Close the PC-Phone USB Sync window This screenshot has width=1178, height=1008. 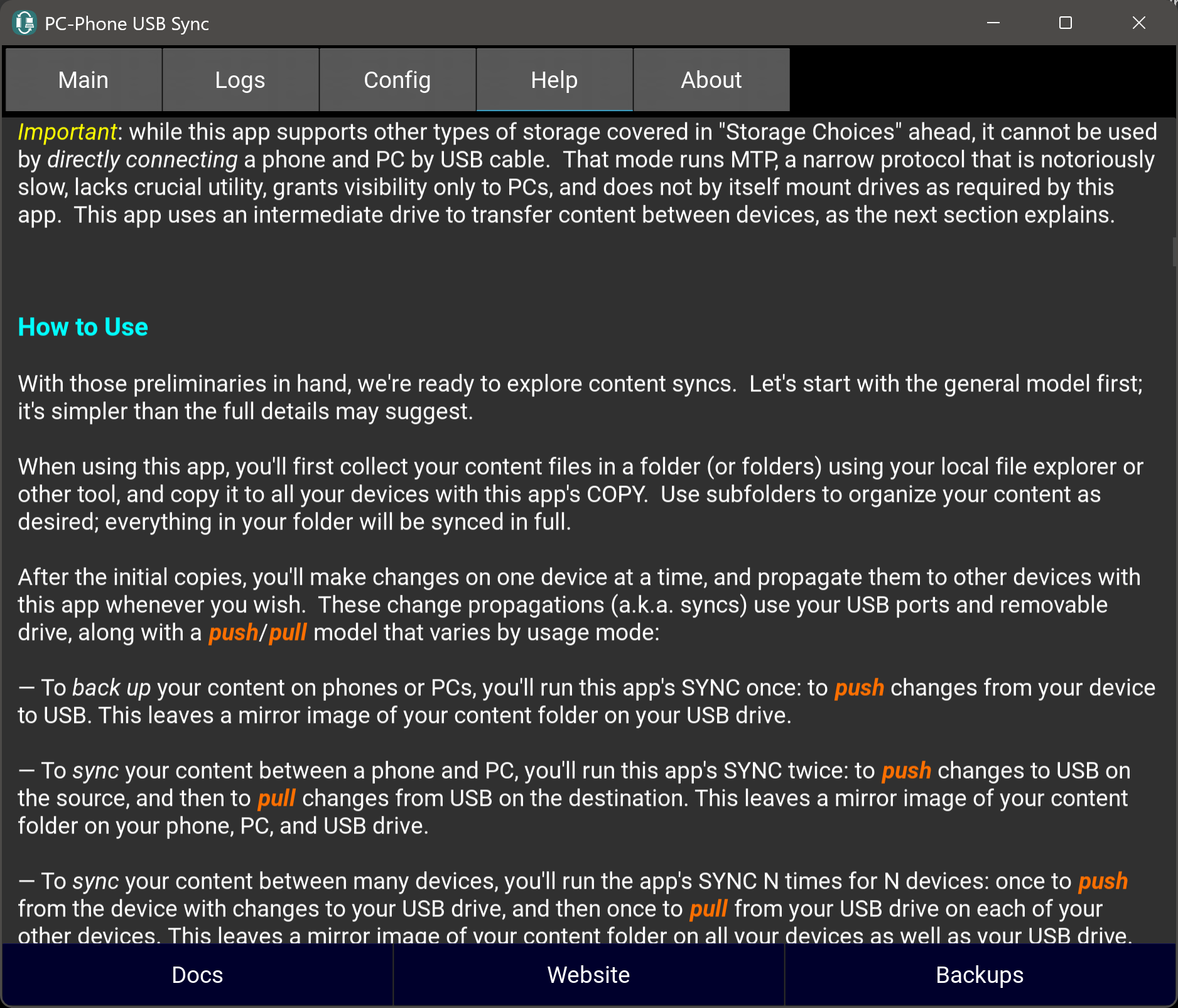pos(1138,23)
